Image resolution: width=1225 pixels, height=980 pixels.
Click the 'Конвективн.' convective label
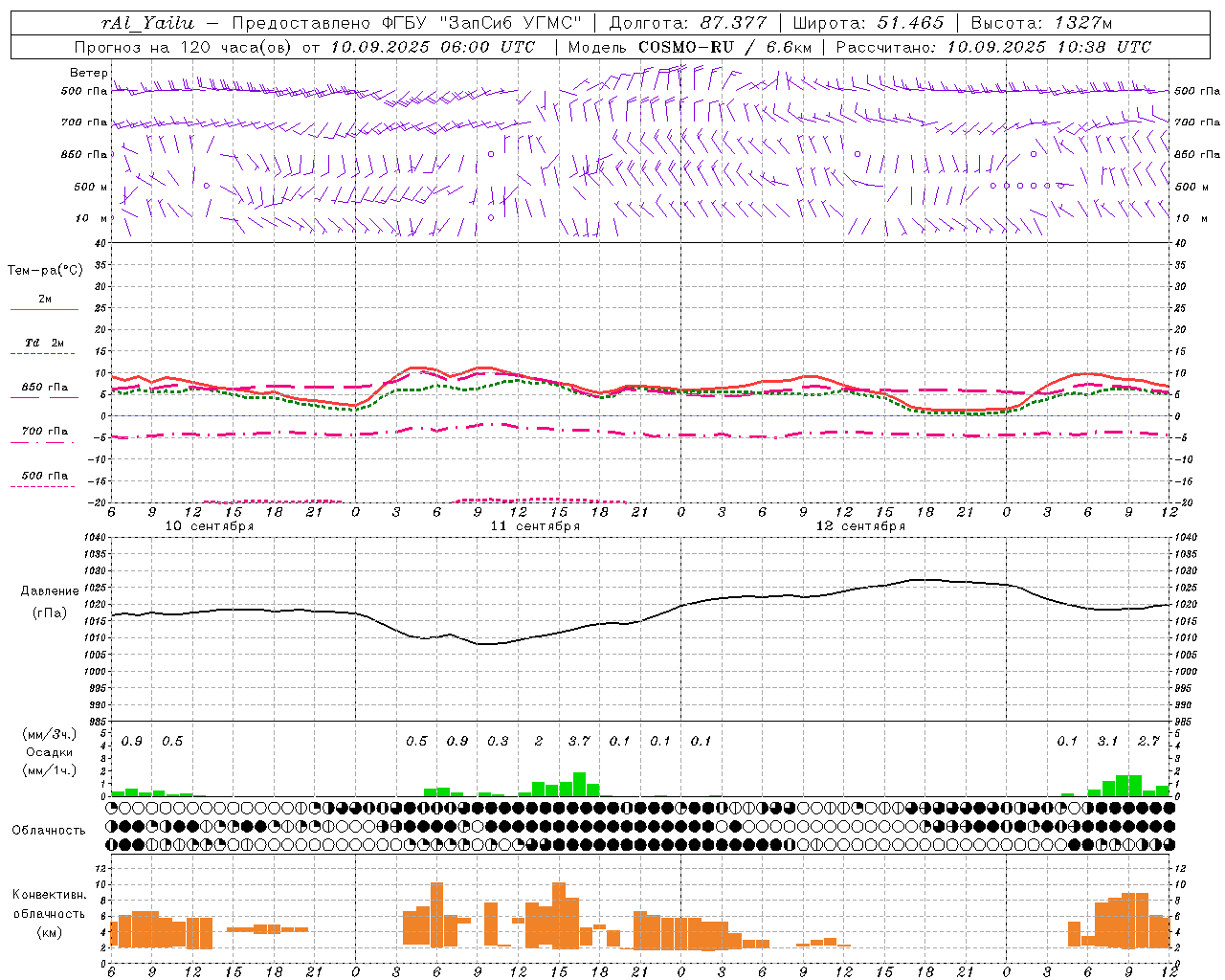pos(49,895)
